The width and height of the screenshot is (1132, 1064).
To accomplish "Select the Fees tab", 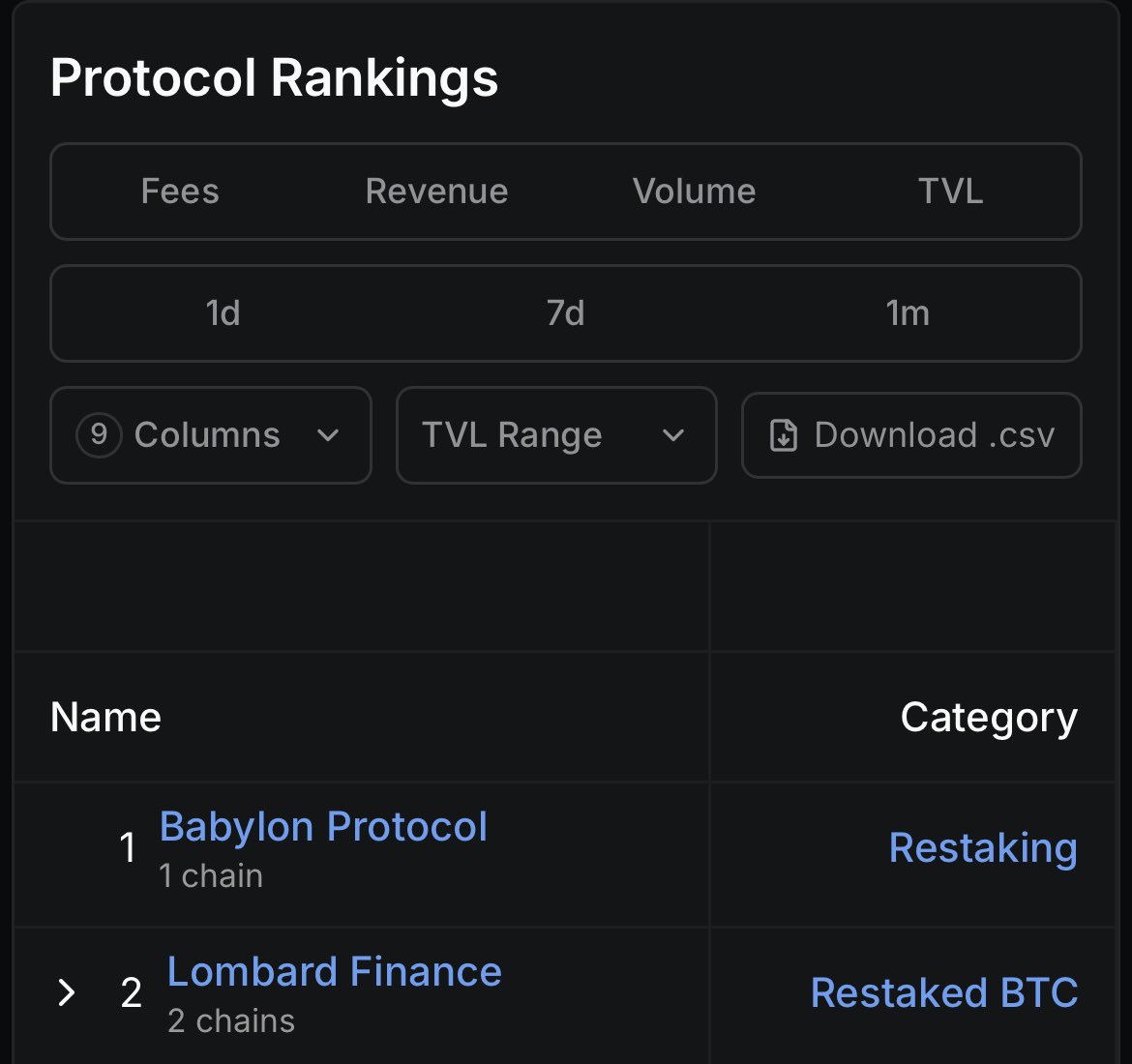I will (x=180, y=192).
